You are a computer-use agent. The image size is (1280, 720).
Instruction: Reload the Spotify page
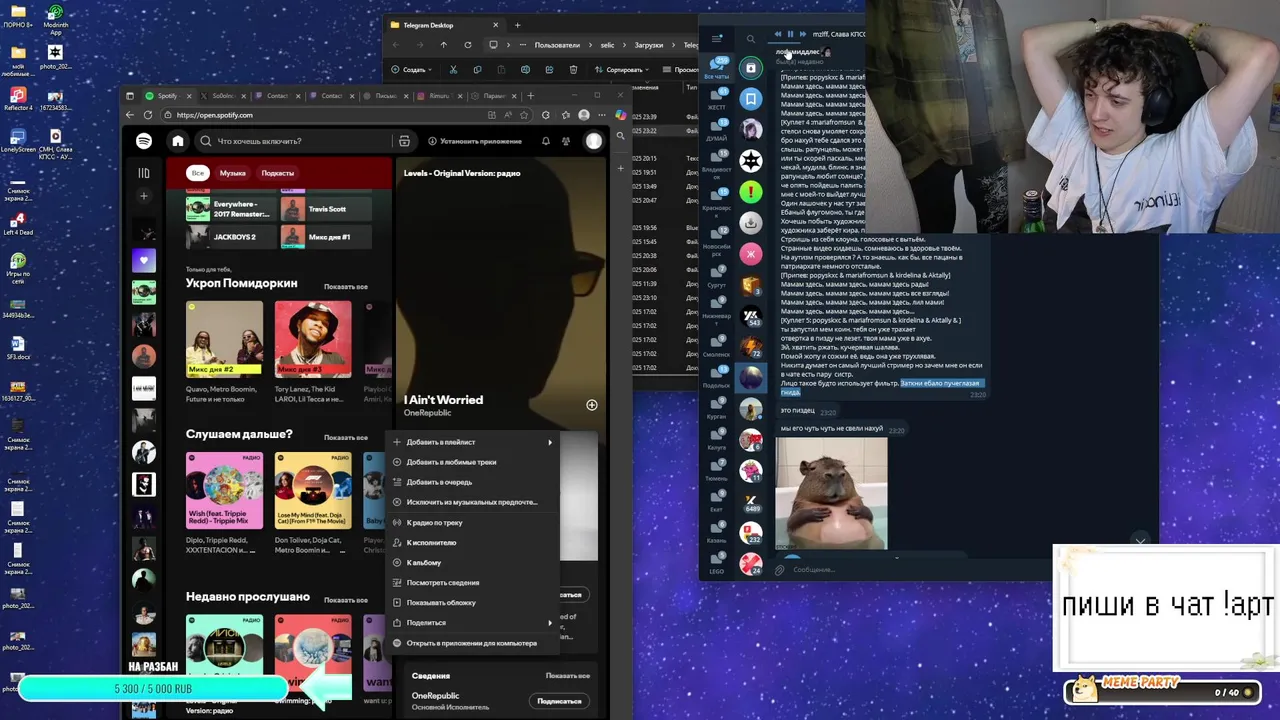coord(149,115)
